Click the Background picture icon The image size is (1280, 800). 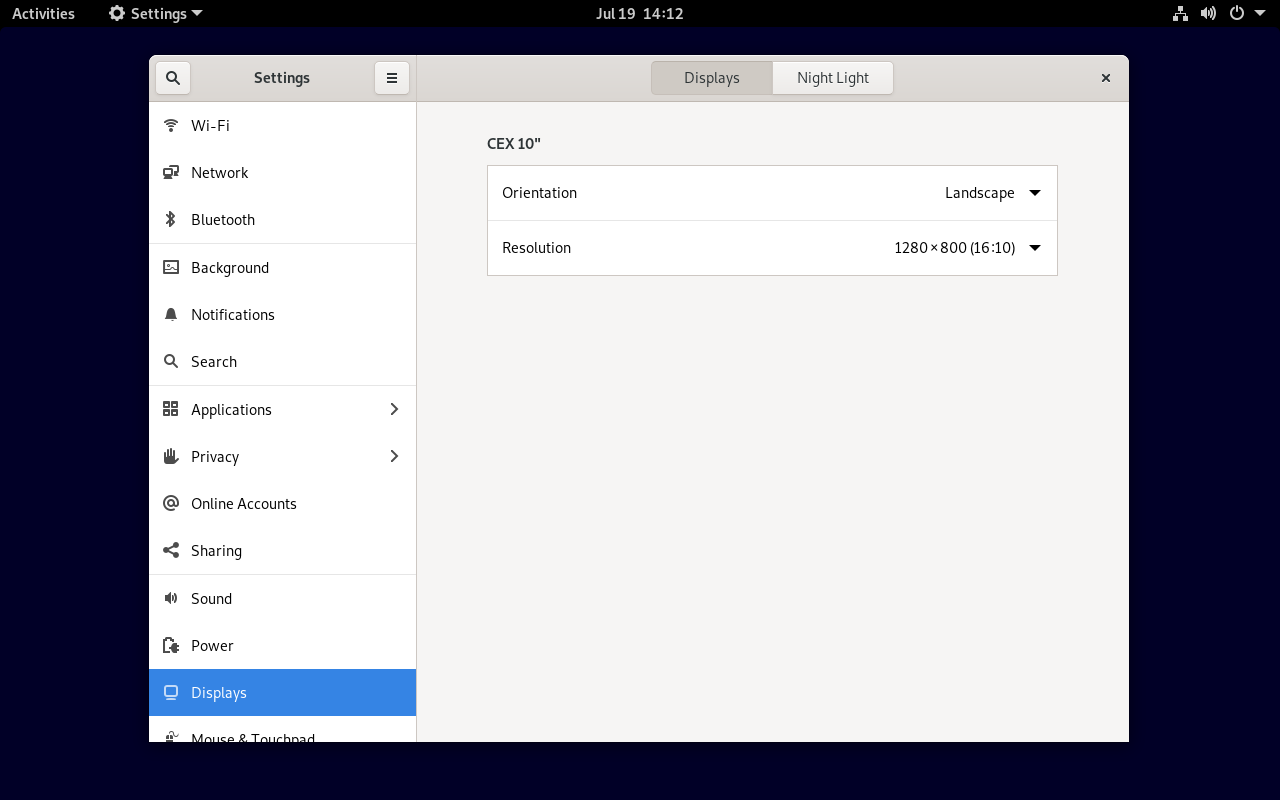[x=171, y=267]
